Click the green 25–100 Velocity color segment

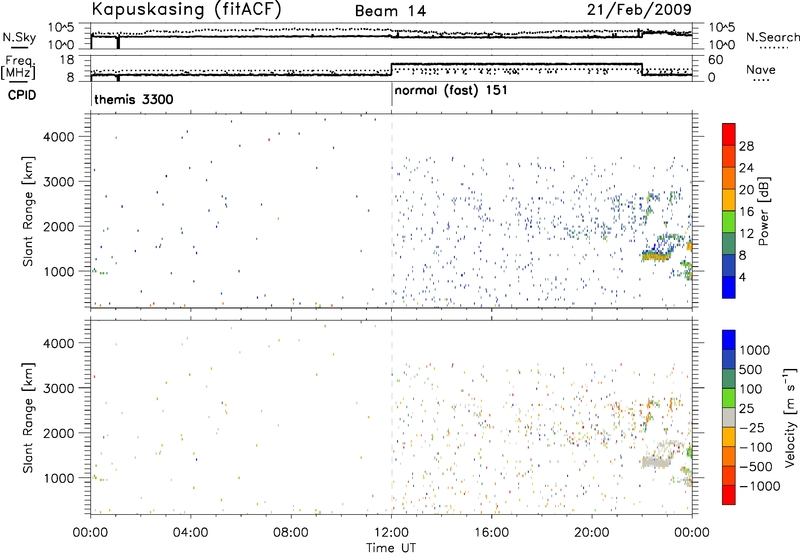click(x=729, y=398)
